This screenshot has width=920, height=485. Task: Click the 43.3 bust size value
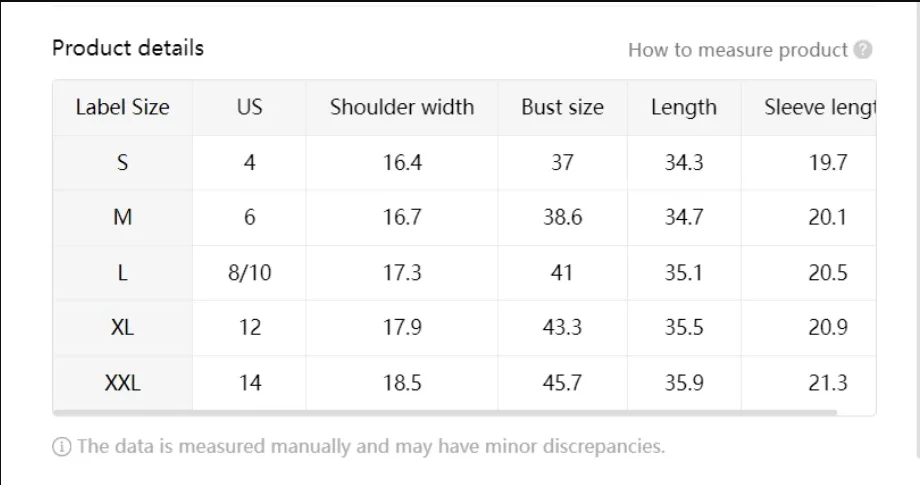[x=562, y=327]
